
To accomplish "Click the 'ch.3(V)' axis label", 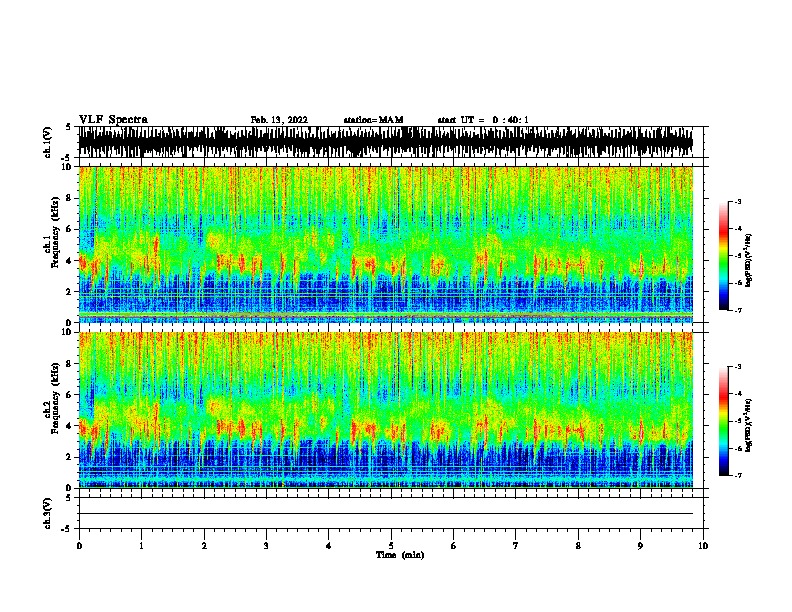I will click(x=48, y=513).
